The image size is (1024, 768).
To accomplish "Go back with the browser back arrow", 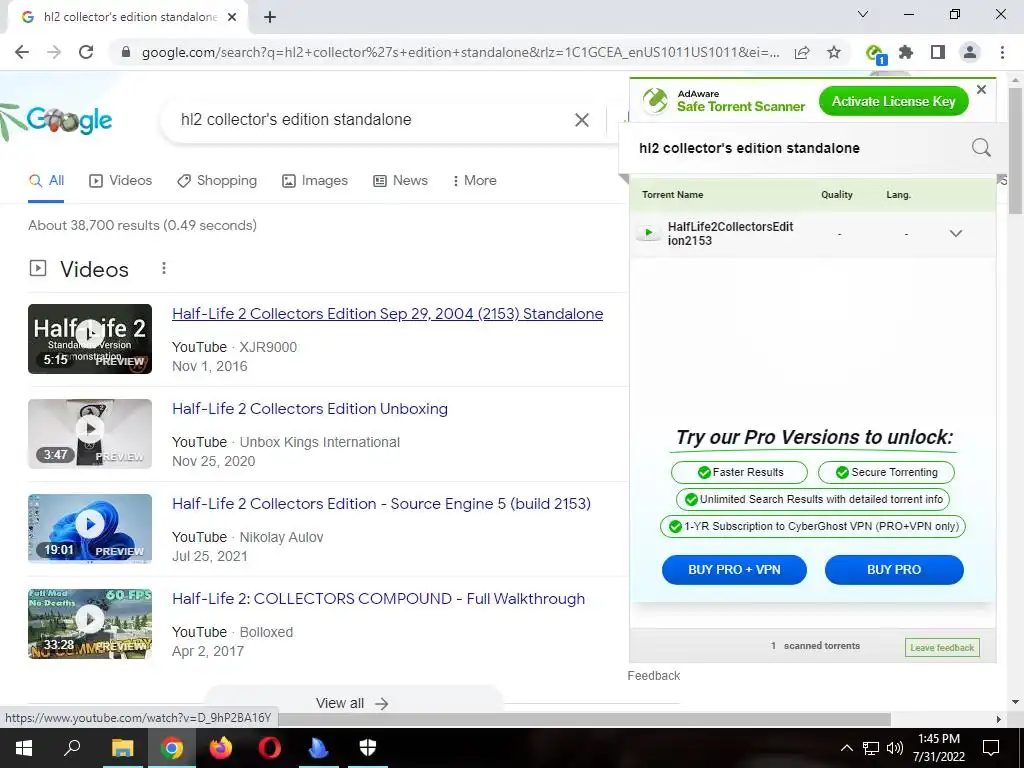I will click(22, 52).
